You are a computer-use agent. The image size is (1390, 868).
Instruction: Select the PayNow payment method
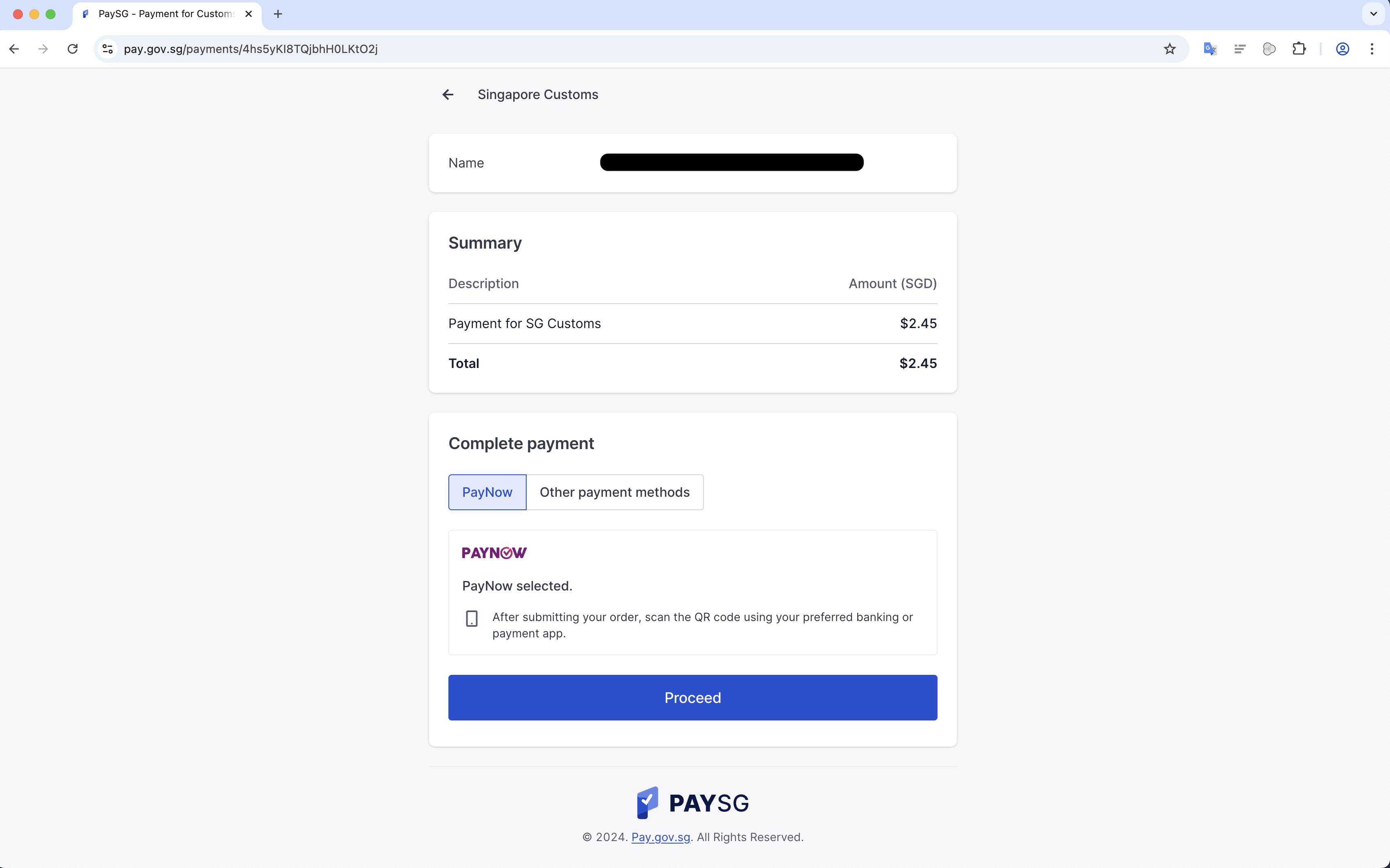click(486, 492)
